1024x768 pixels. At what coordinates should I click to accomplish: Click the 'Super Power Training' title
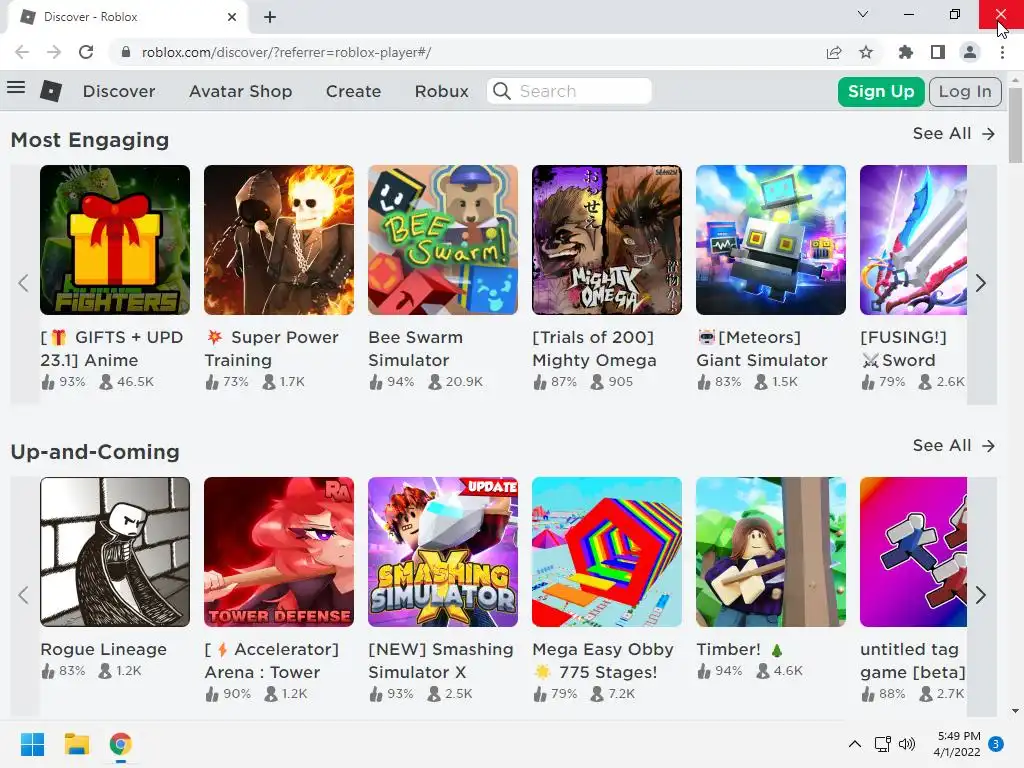tap(272, 349)
